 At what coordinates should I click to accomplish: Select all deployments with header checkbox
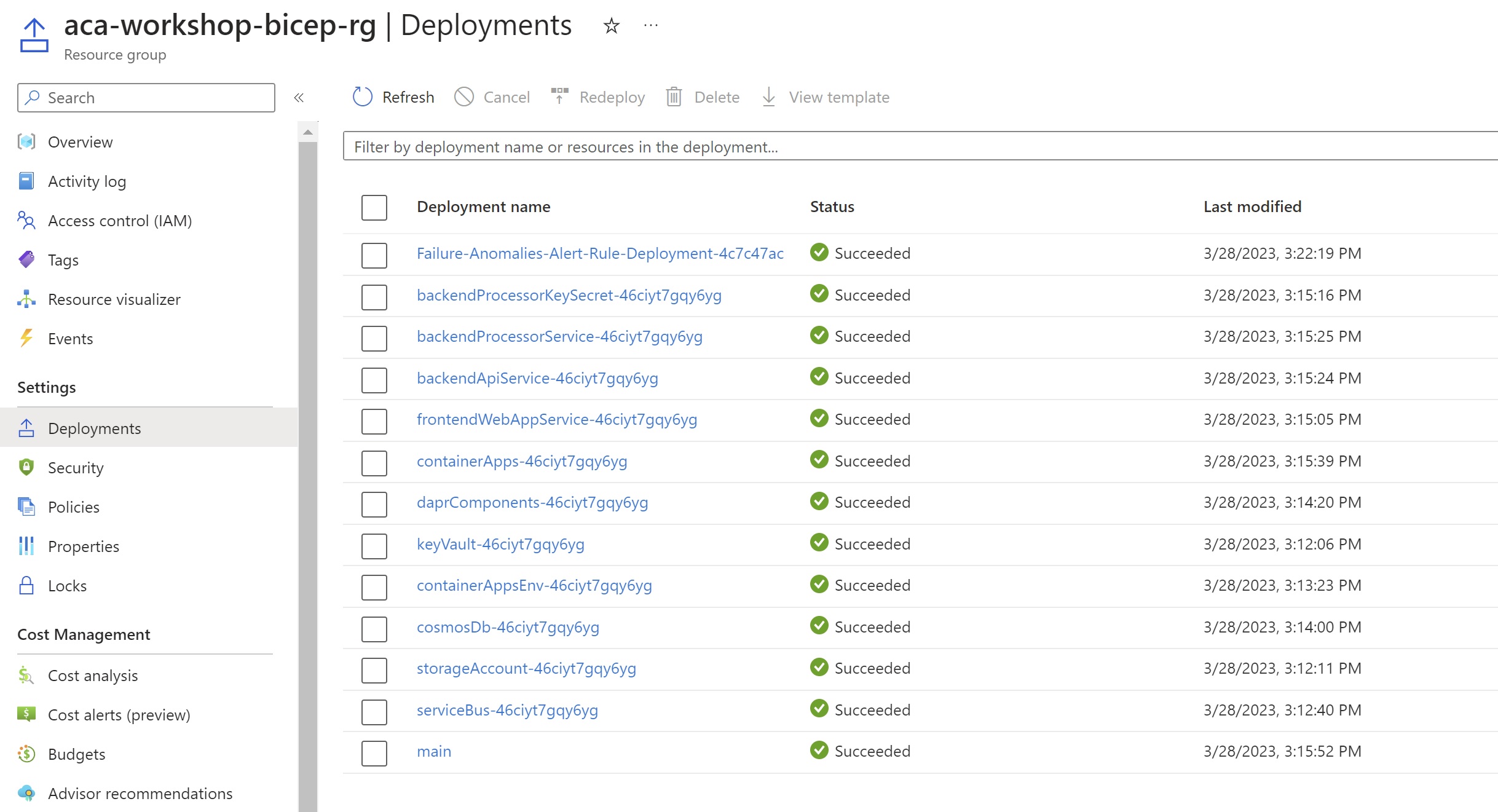tap(374, 207)
